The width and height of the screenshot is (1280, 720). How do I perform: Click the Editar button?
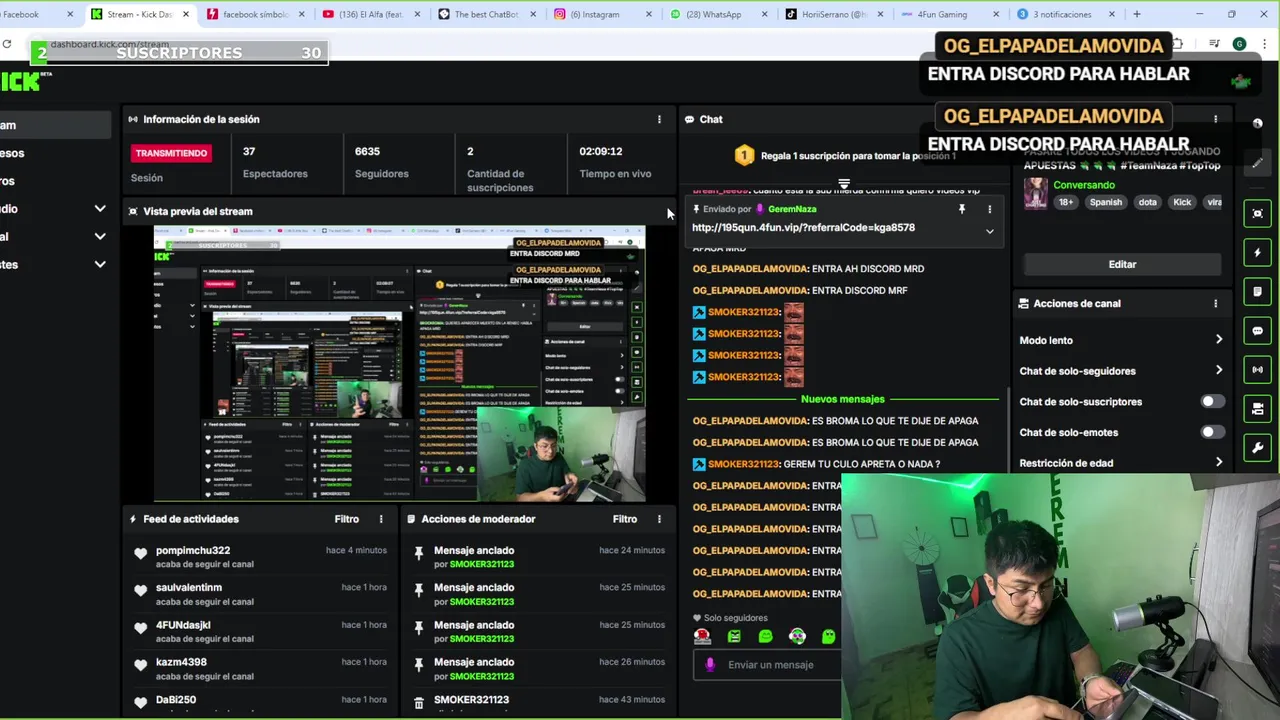(x=1122, y=264)
